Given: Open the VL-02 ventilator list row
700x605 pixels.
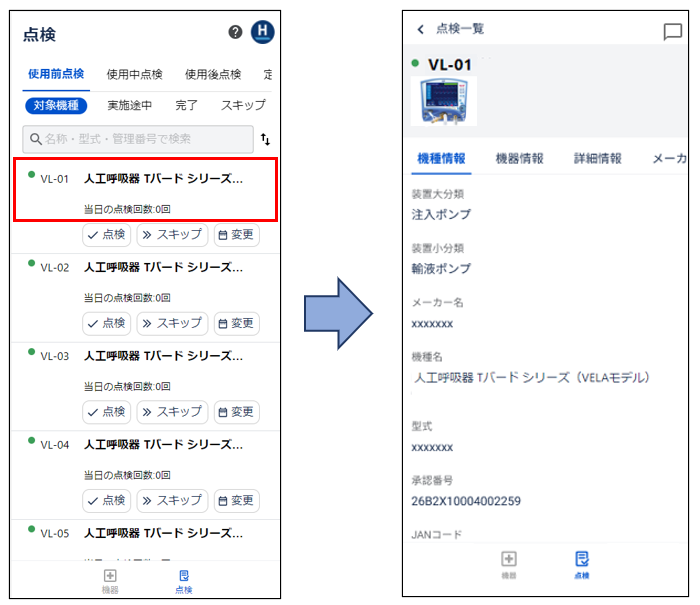Looking at the screenshot, I should [x=146, y=282].
